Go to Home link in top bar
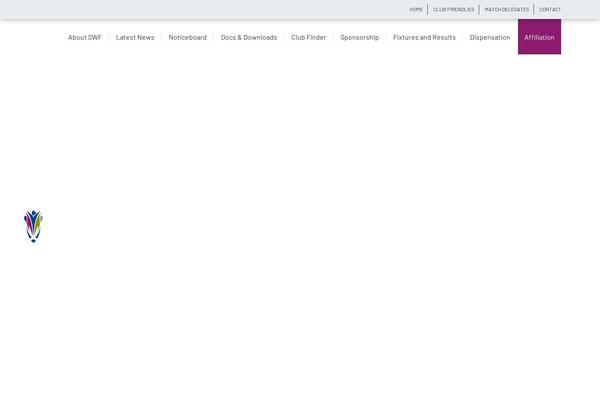600x400 pixels. [416, 9]
